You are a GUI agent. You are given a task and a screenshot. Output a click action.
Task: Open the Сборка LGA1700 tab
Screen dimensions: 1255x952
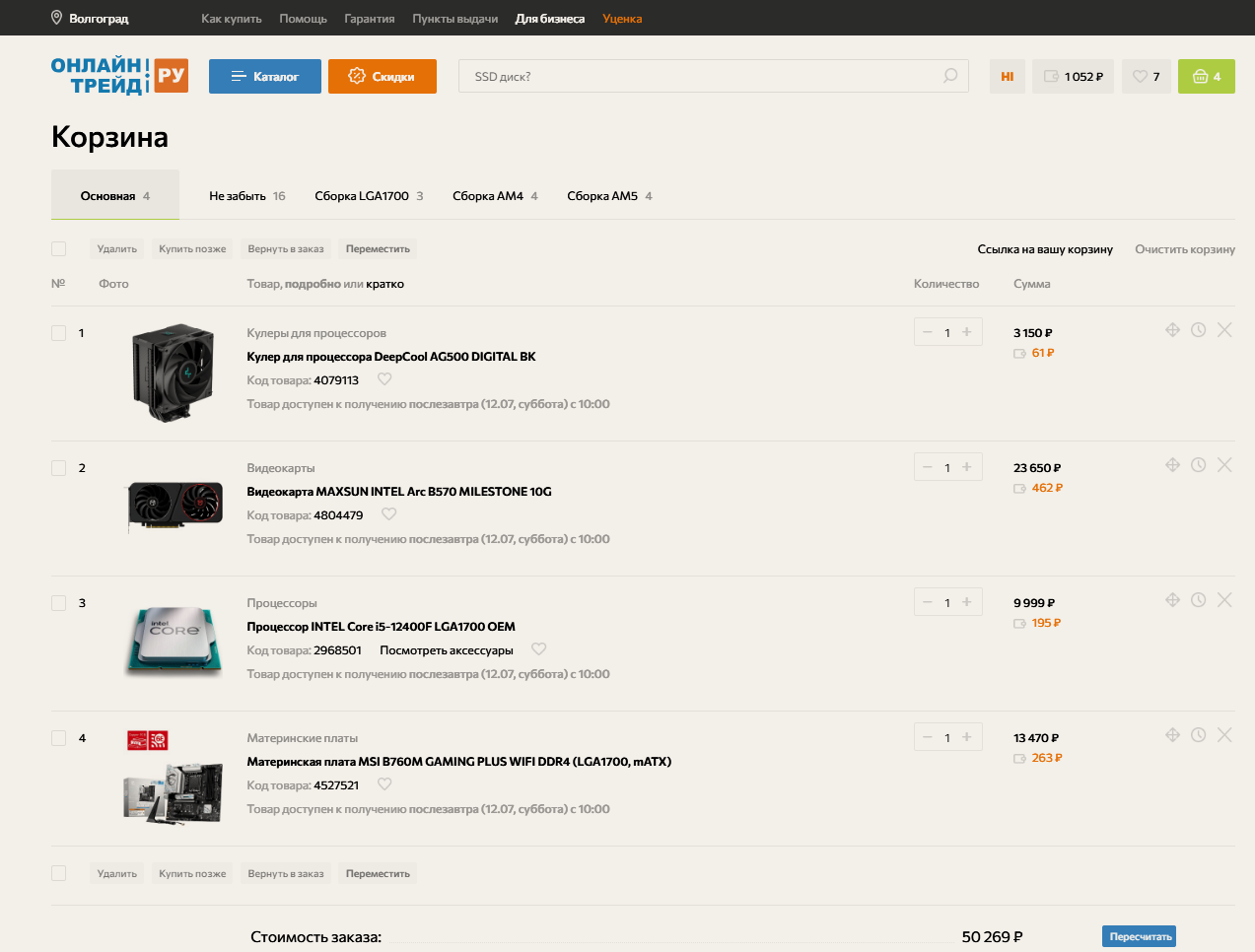(369, 196)
